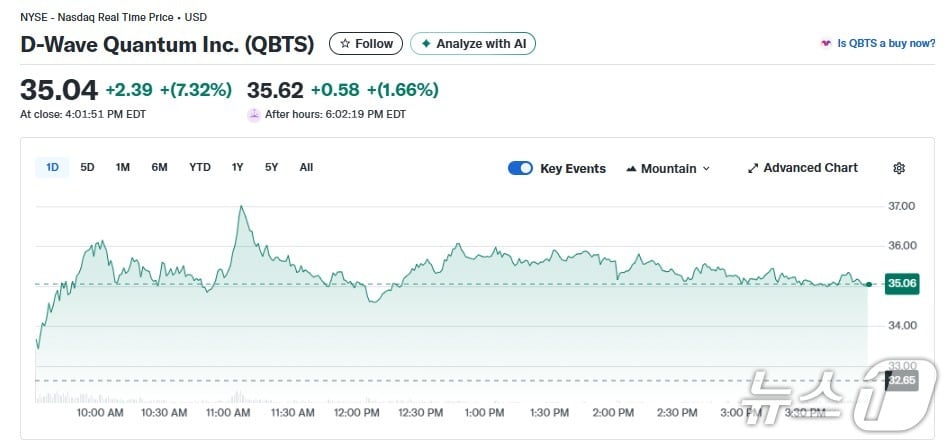Viewport: 952px width, 446px height.
Task: Show the All time range
Action: click(x=306, y=167)
